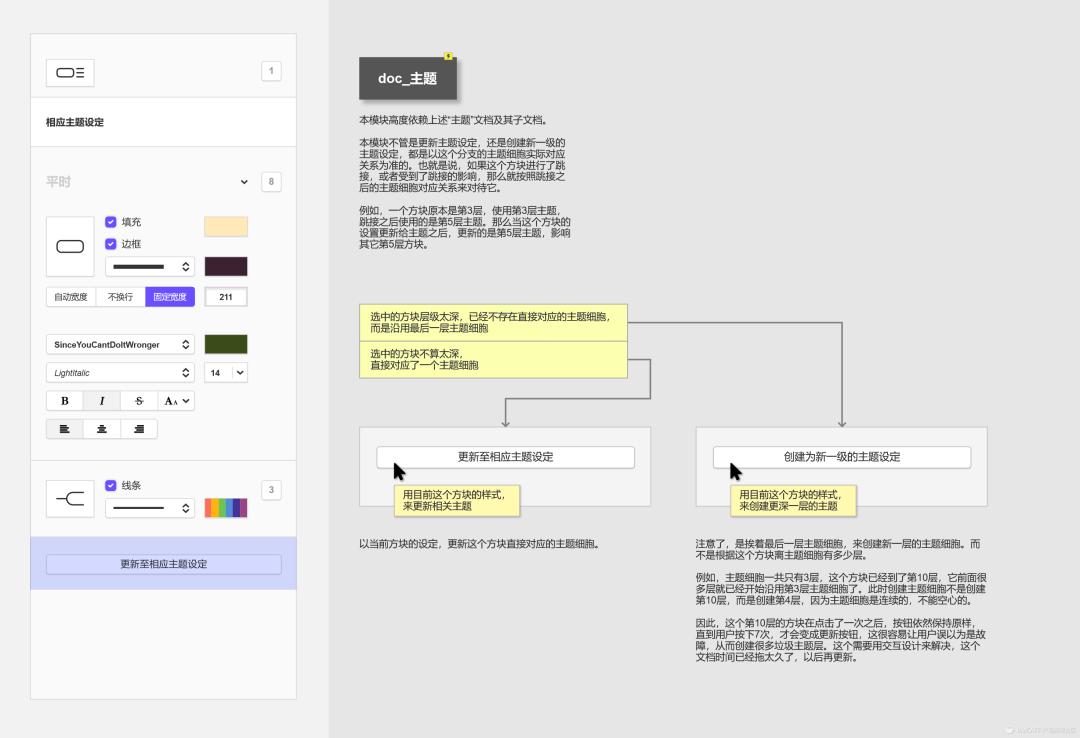Click the fixed width input showing 211
This screenshot has width=1080, height=738.
[227, 296]
